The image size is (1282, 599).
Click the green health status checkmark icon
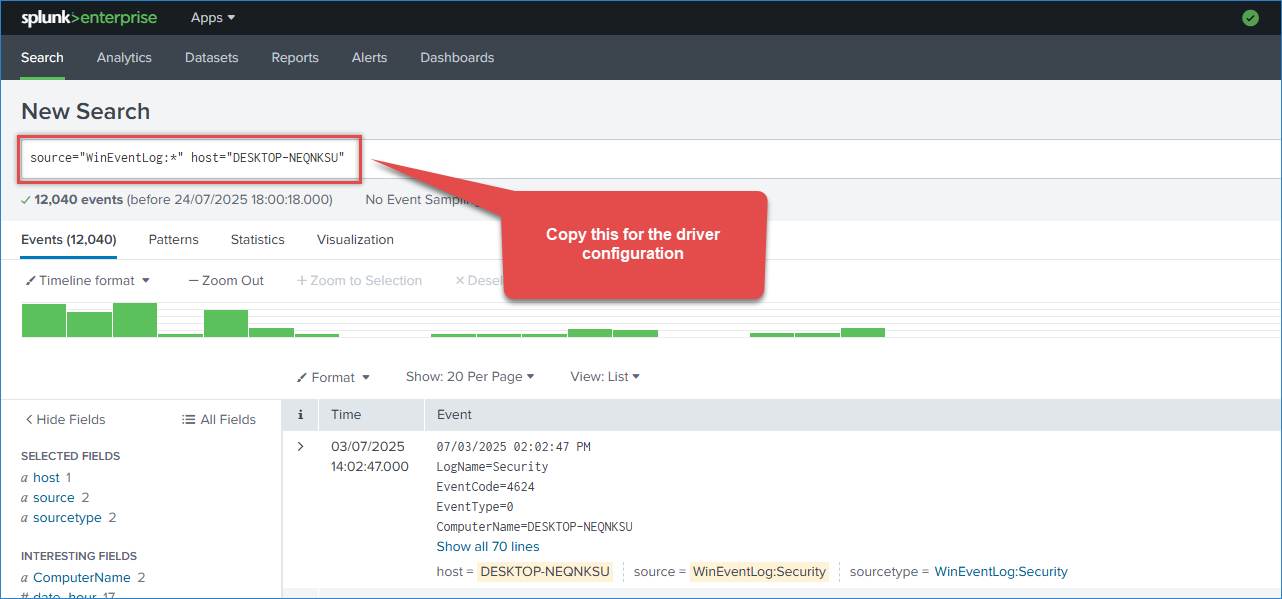click(1250, 18)
